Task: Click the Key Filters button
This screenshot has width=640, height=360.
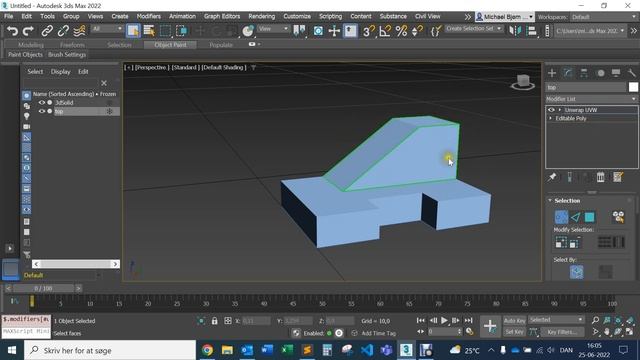Action: point(562,332)
